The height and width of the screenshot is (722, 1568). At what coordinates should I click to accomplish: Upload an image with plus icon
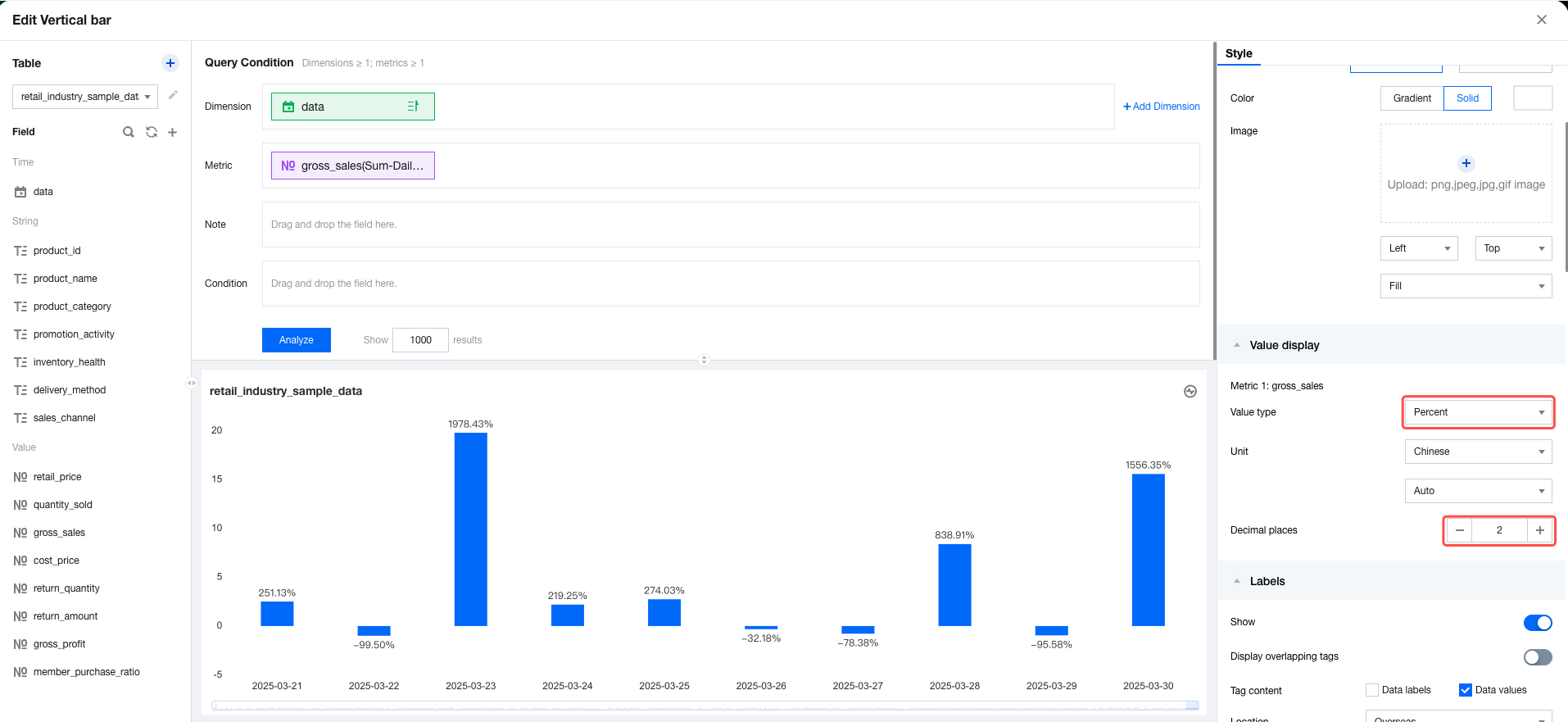click(1466, 163)
